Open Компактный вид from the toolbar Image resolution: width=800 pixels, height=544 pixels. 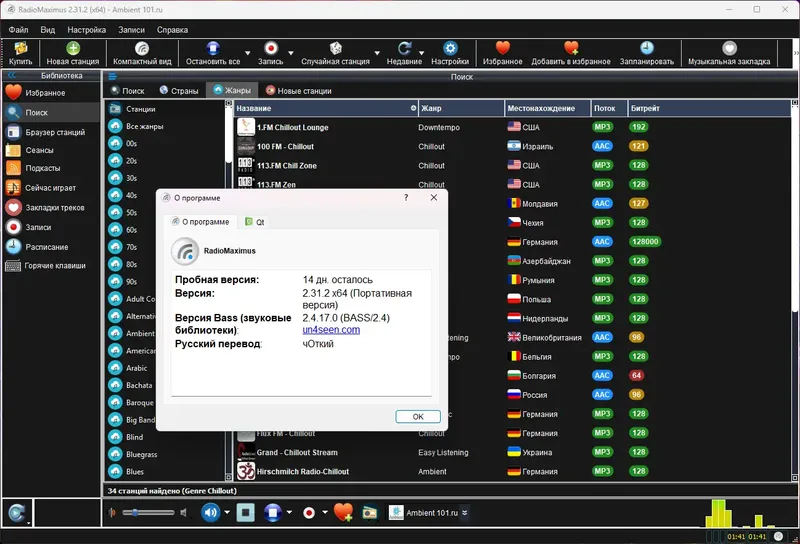pyautogui.click(x=142, y=48)
